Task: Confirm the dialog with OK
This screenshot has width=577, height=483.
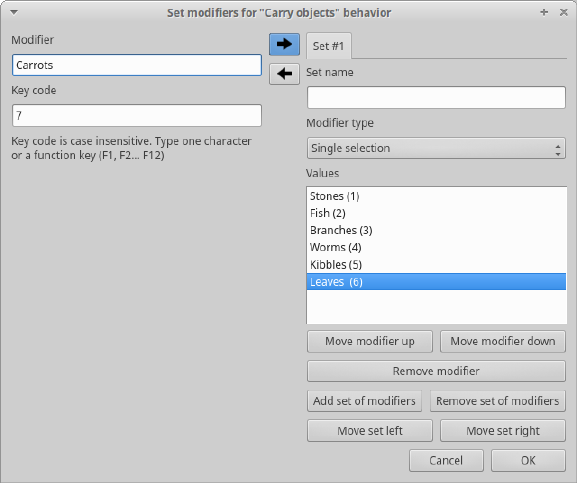Action: coord(528,461)
